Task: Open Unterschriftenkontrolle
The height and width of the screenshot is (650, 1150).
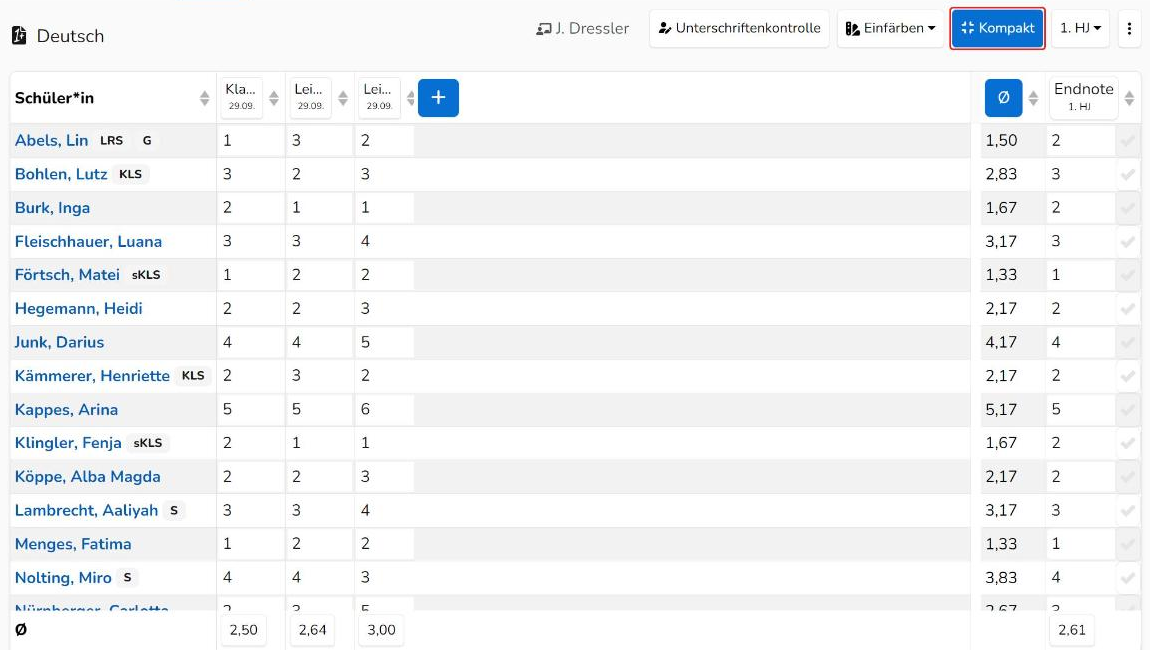Action: click(x=739, y=29)
